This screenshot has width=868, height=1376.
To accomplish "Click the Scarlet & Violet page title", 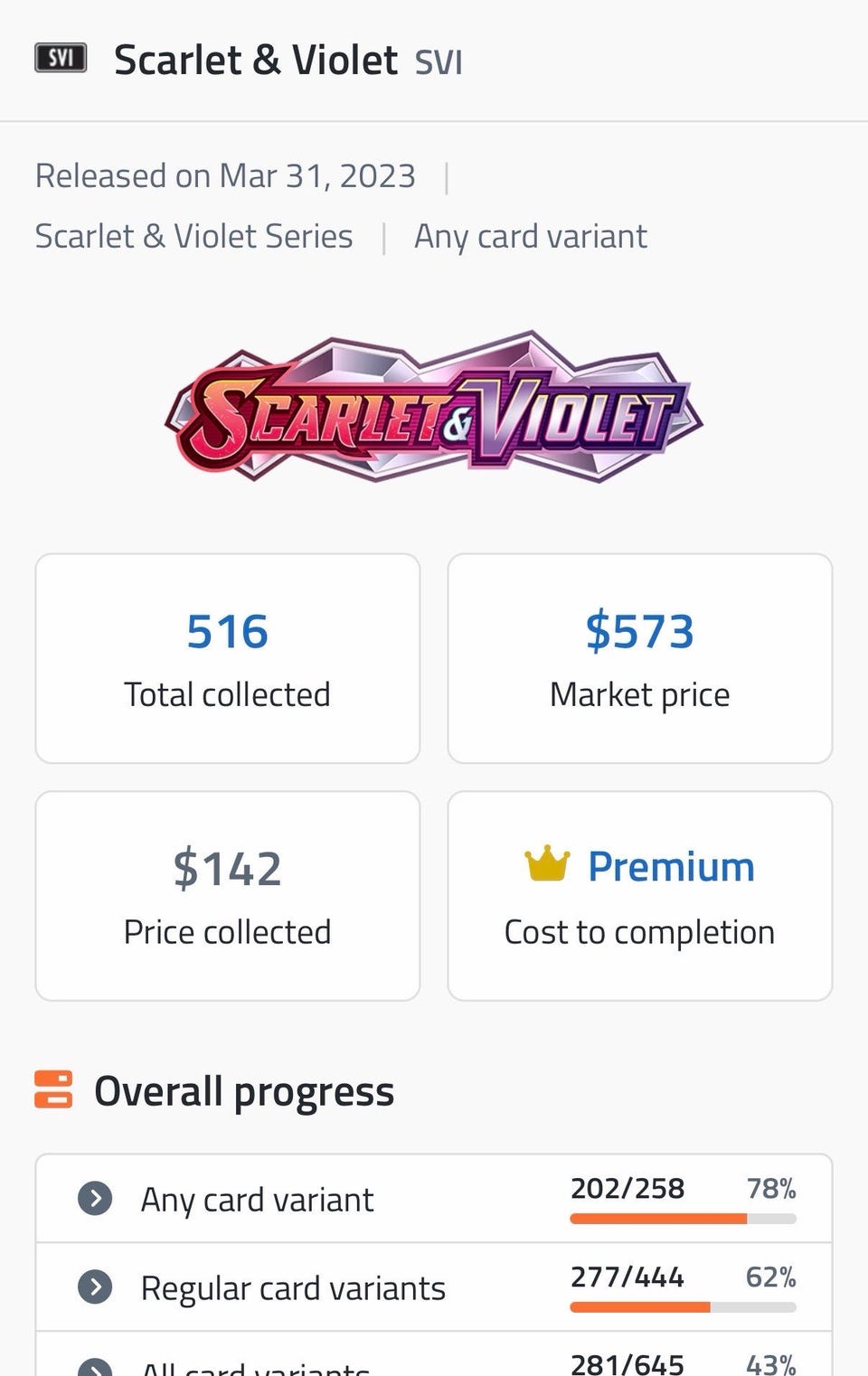I will tap(256, 61).
